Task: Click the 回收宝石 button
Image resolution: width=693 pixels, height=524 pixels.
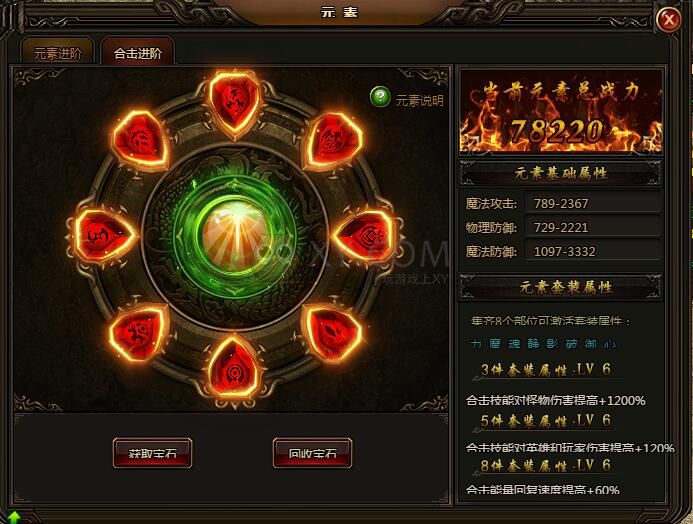Action: (312, 453)
